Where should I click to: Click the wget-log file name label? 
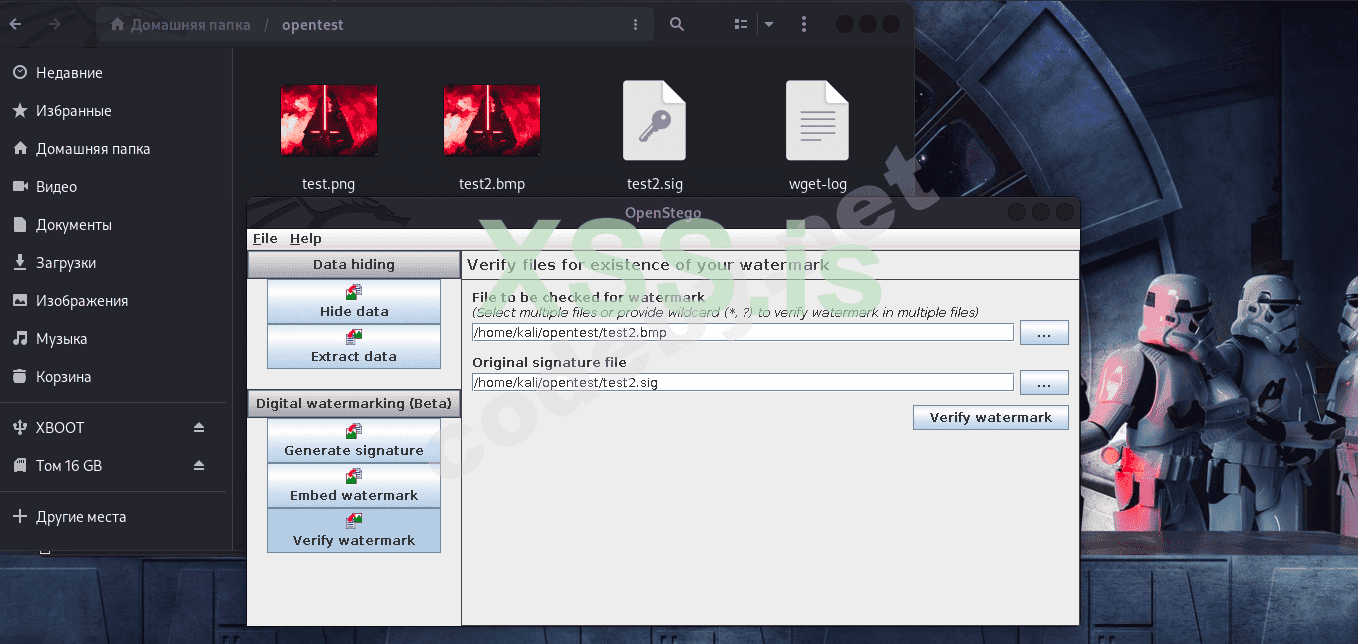coord(818,184)
